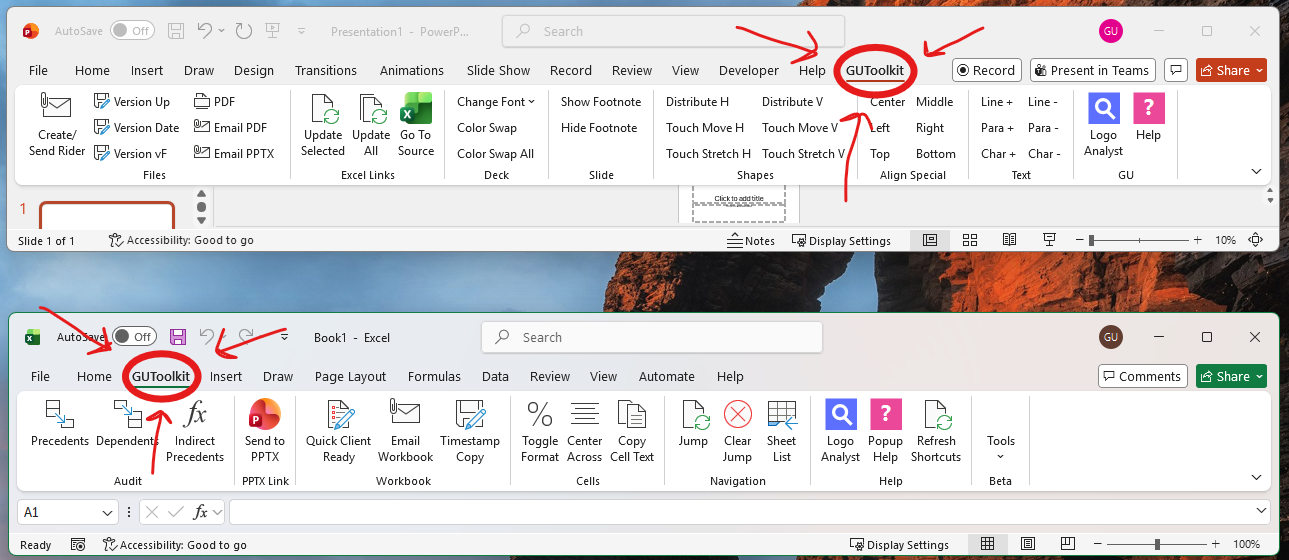The width and height of the screenshot is (1289, 560).
Task: Click Version Date in PowerPoint ribbon
Action: pos(136,127)
